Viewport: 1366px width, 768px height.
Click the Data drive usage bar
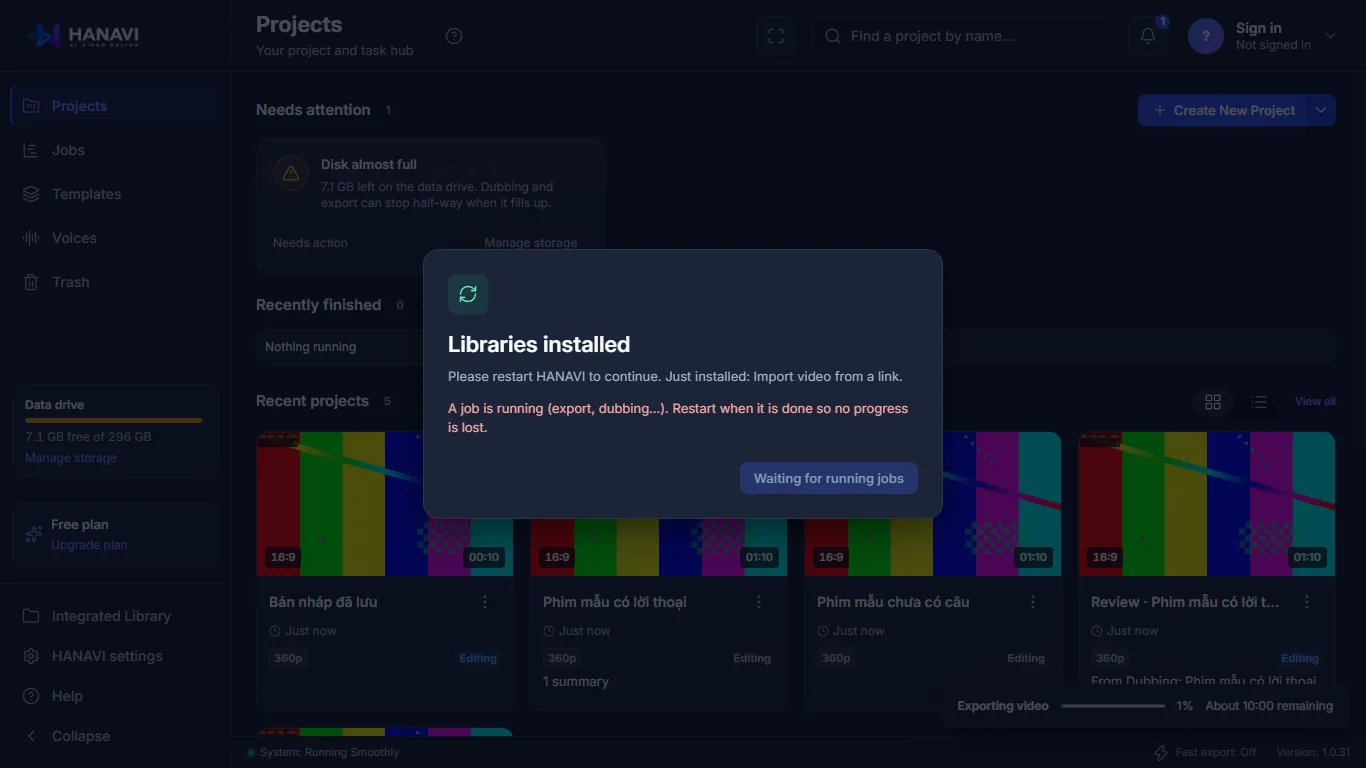pyautogui.click(x=114, y=421)
